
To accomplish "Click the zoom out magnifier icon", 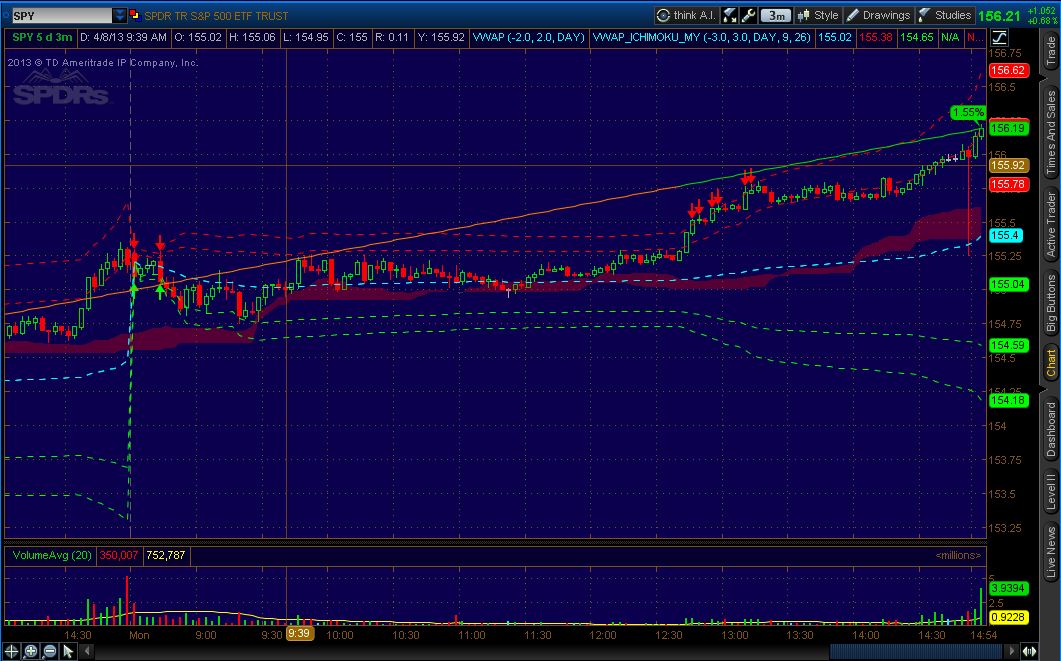I will click(x=49, y=652).
